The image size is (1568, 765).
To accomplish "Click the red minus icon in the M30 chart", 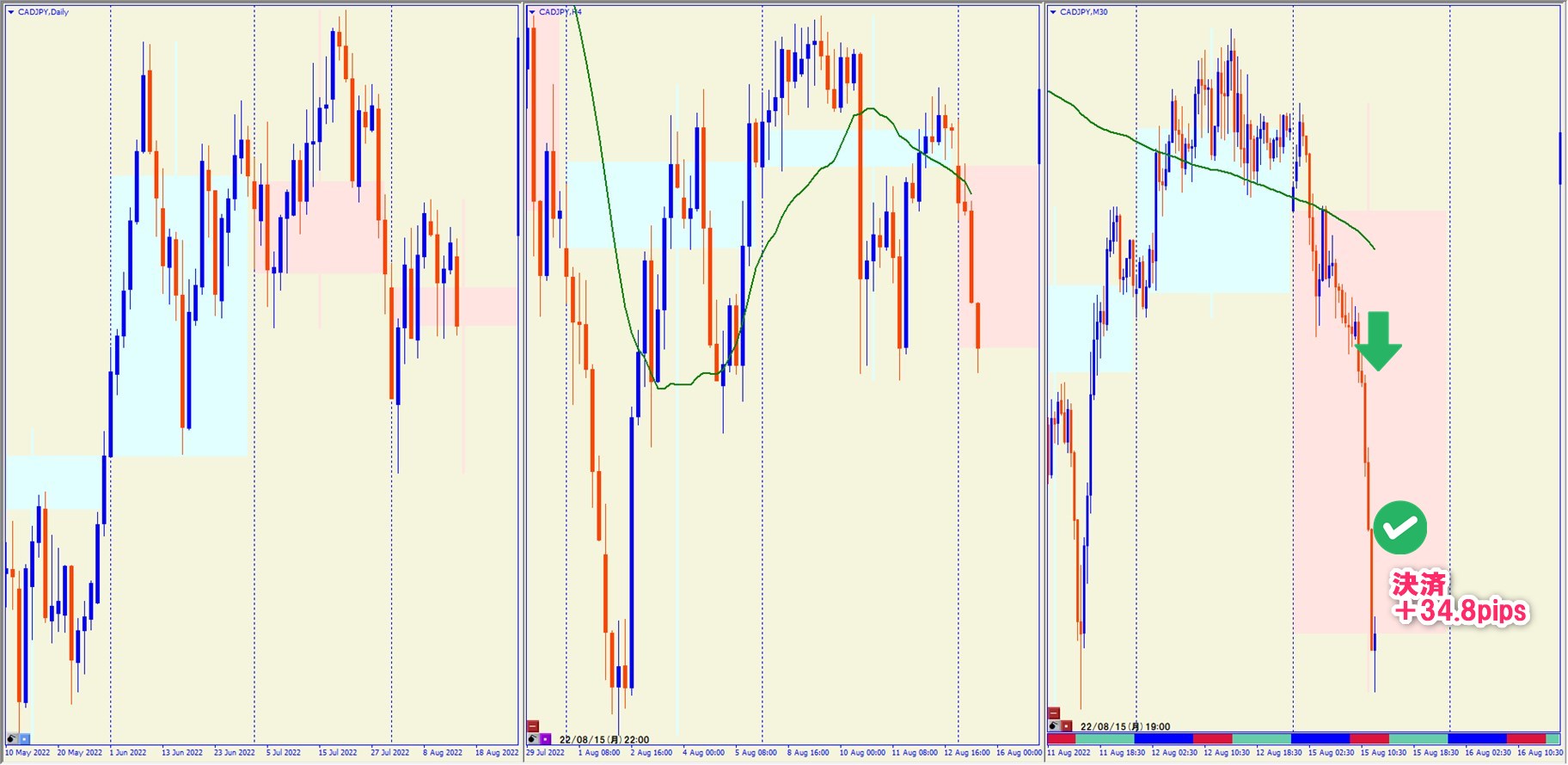I will pos(1054,713).
